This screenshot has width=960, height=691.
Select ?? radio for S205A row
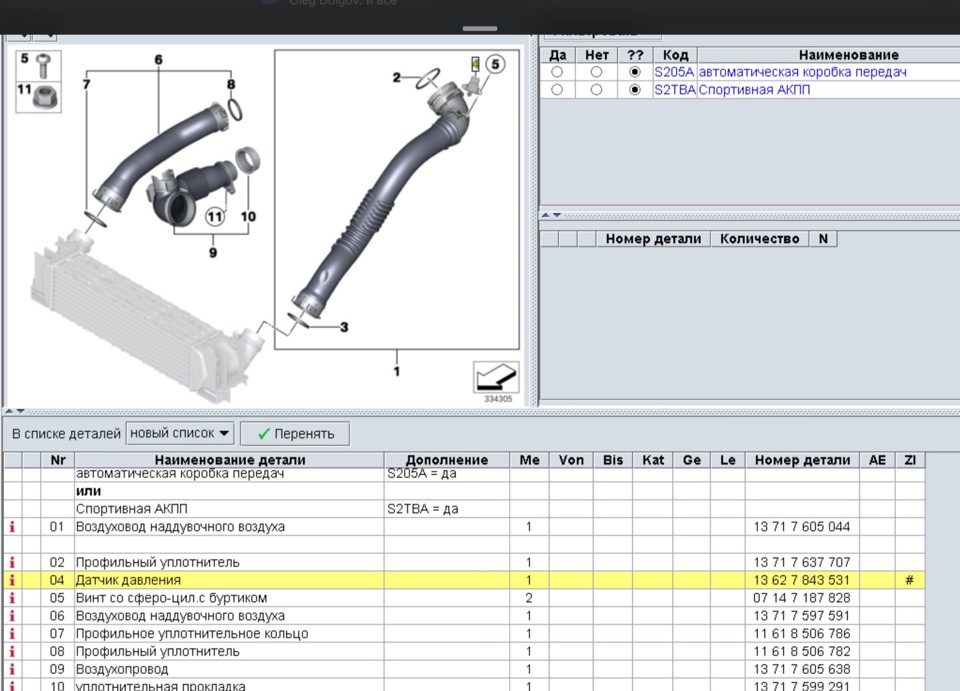point(635,73)
